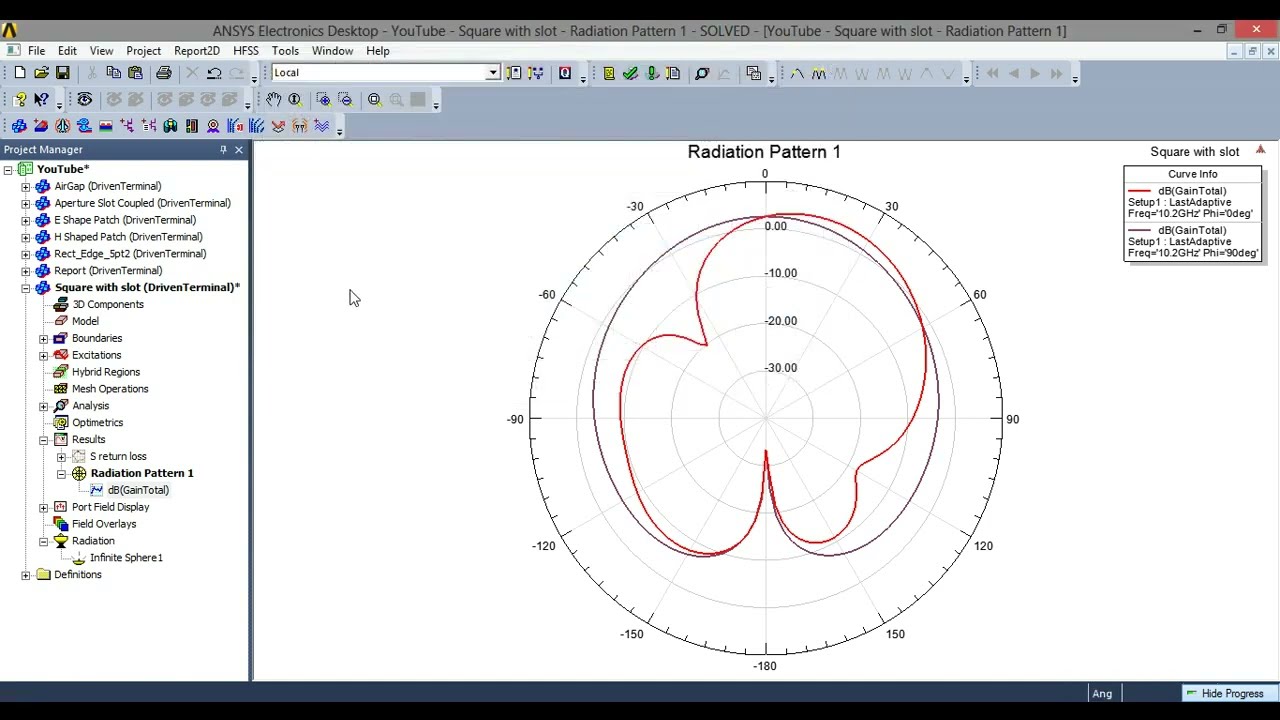Select the Field Overlays tree item

(104, 524)
